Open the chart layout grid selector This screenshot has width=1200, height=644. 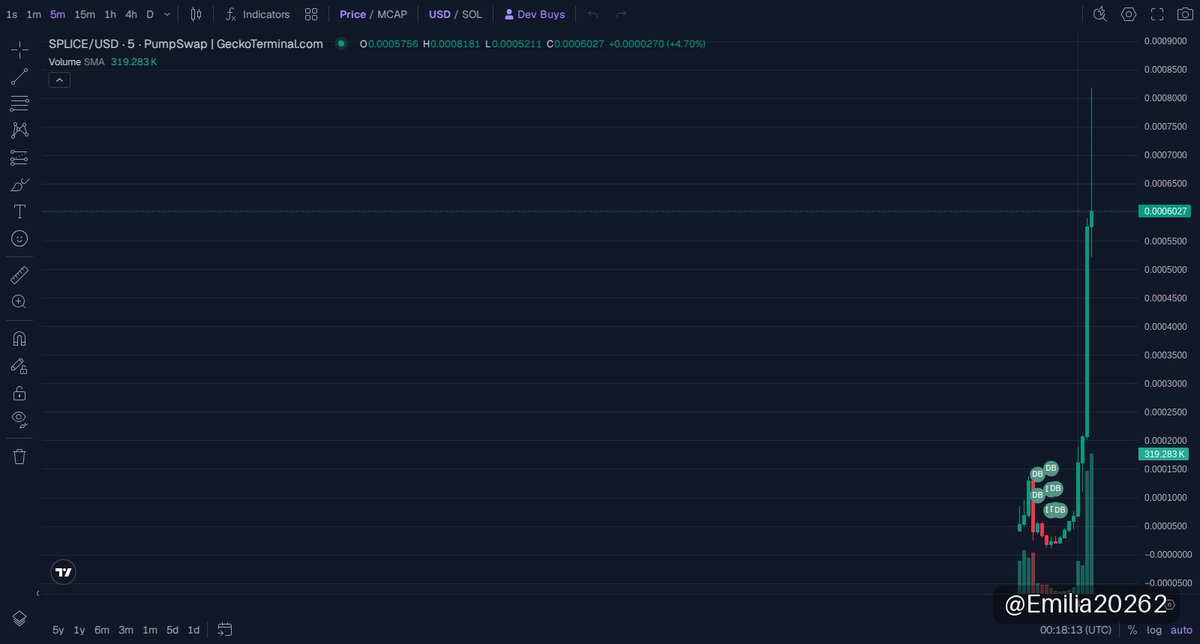[311, 15]
